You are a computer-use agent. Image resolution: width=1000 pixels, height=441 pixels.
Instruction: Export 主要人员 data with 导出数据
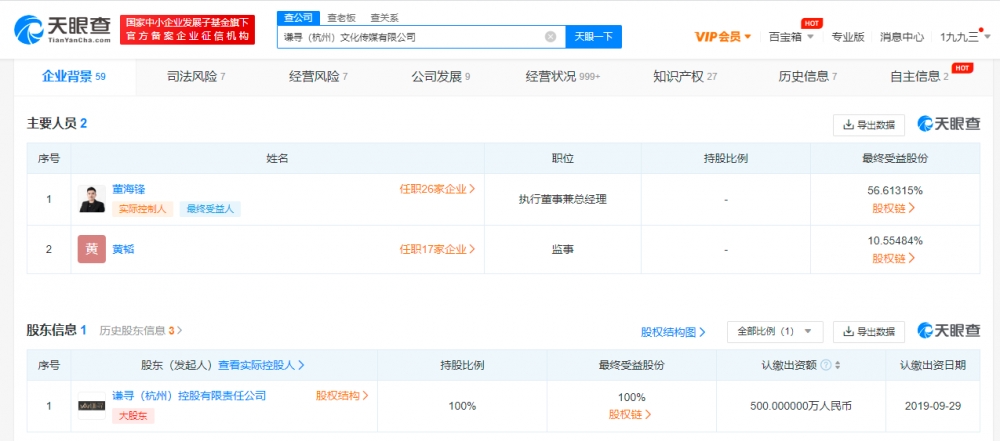coord(869,125)
